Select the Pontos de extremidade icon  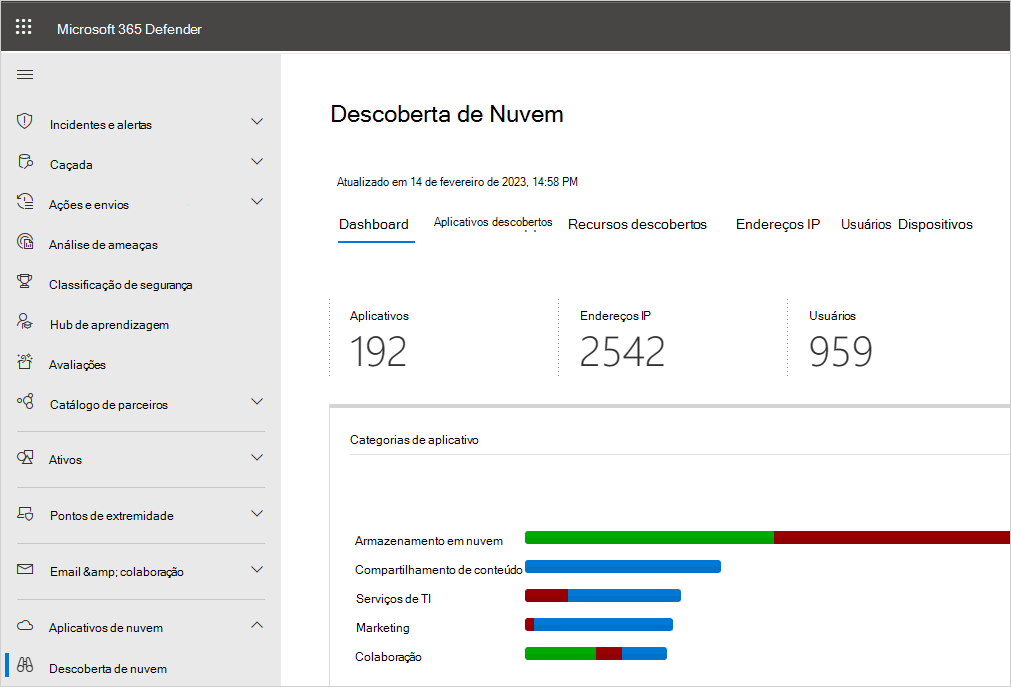(24, 515)
